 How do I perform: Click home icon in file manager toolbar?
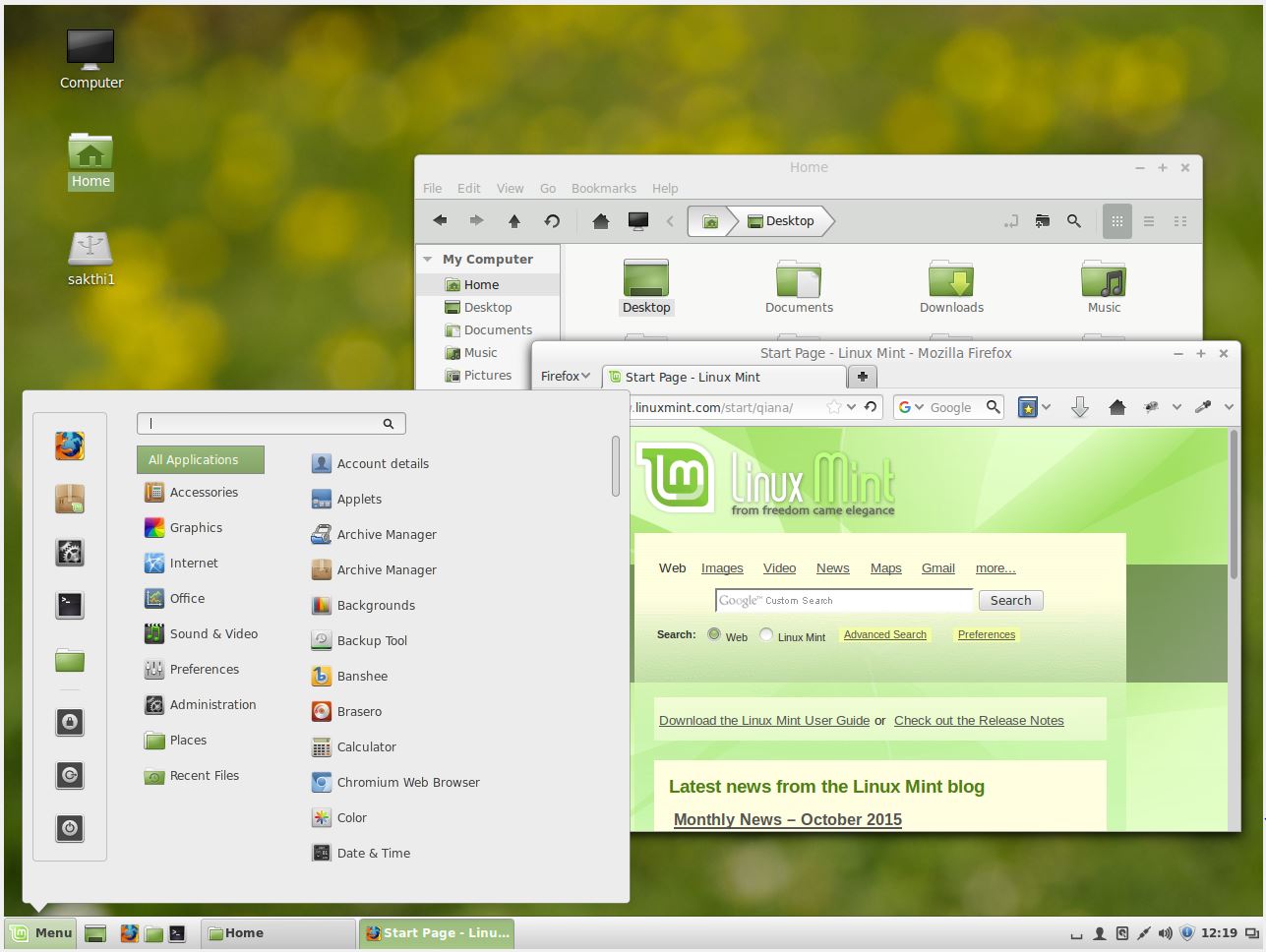pos(600,221)
